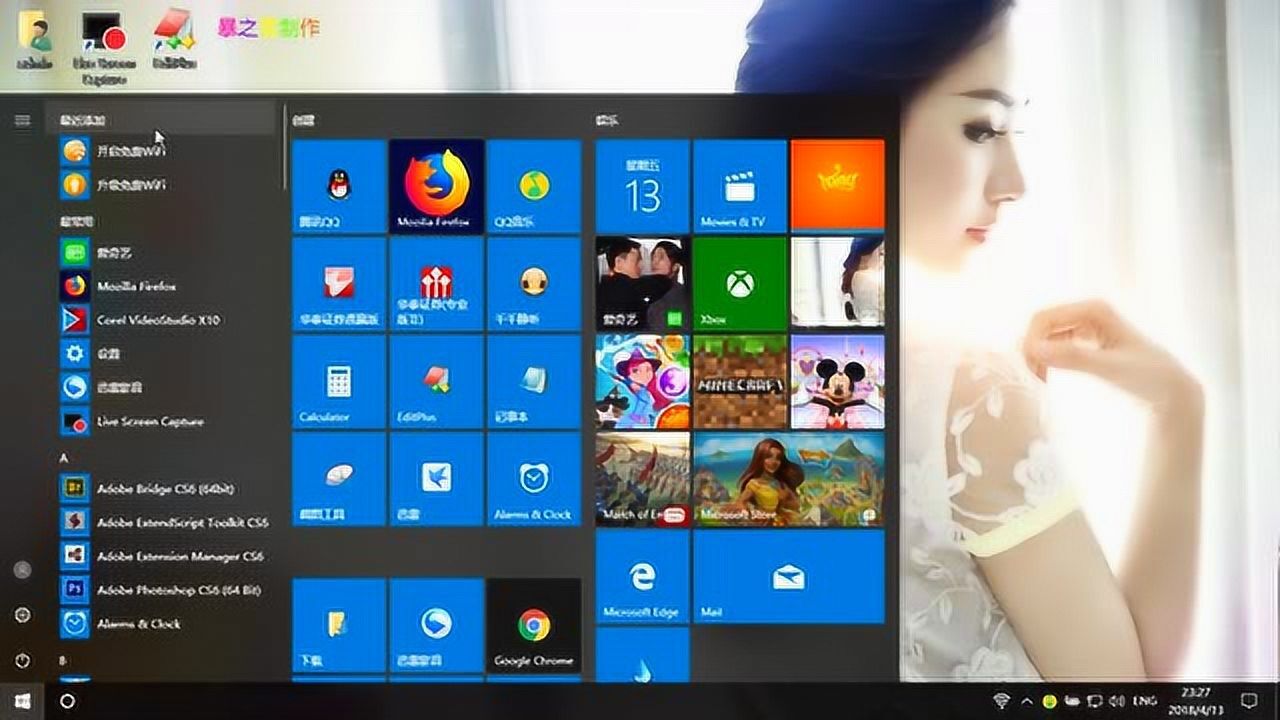Click the user account icon in Start rail

click(22, 570)
